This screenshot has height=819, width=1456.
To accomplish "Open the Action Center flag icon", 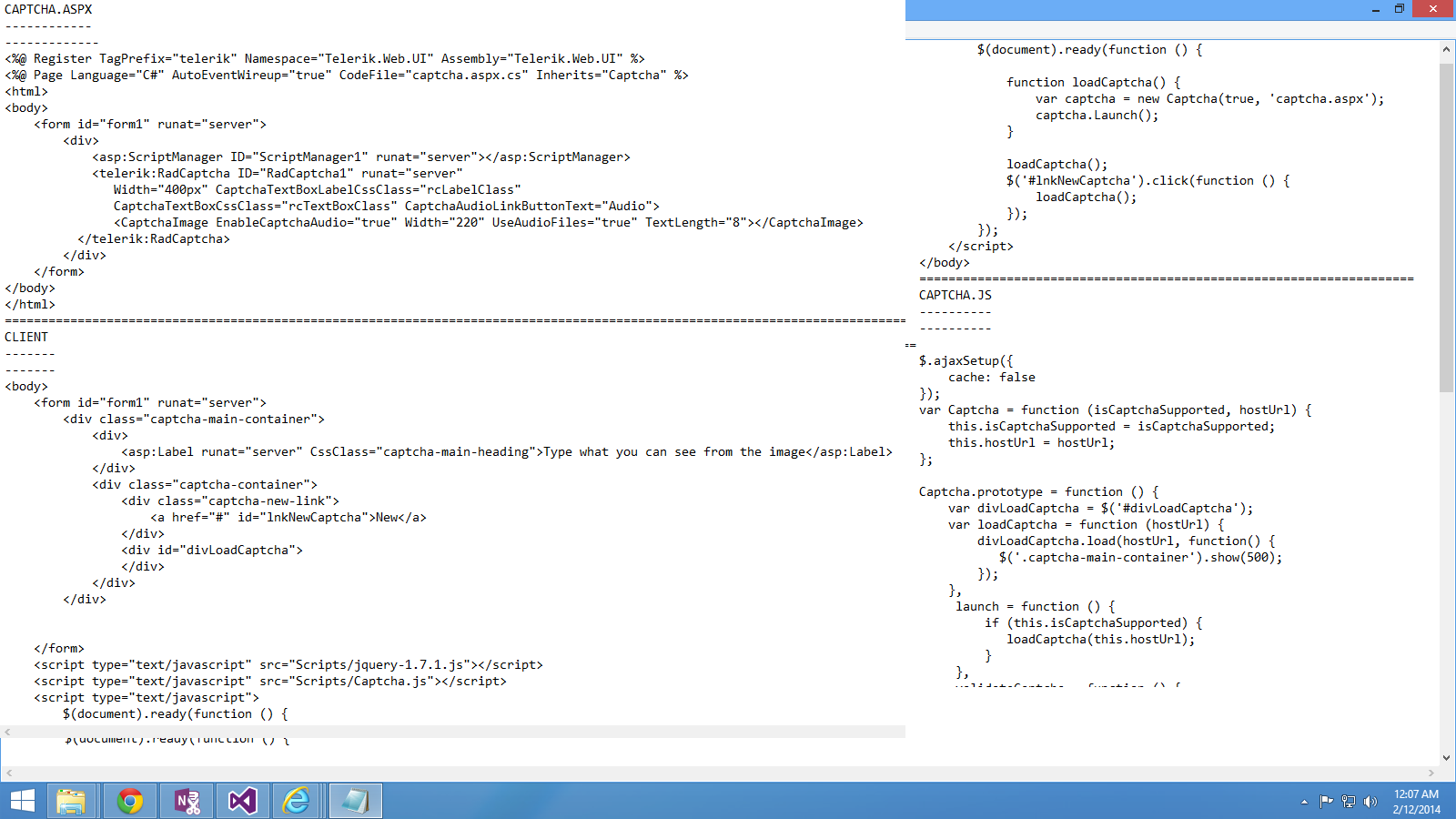I will [1326, 802].
